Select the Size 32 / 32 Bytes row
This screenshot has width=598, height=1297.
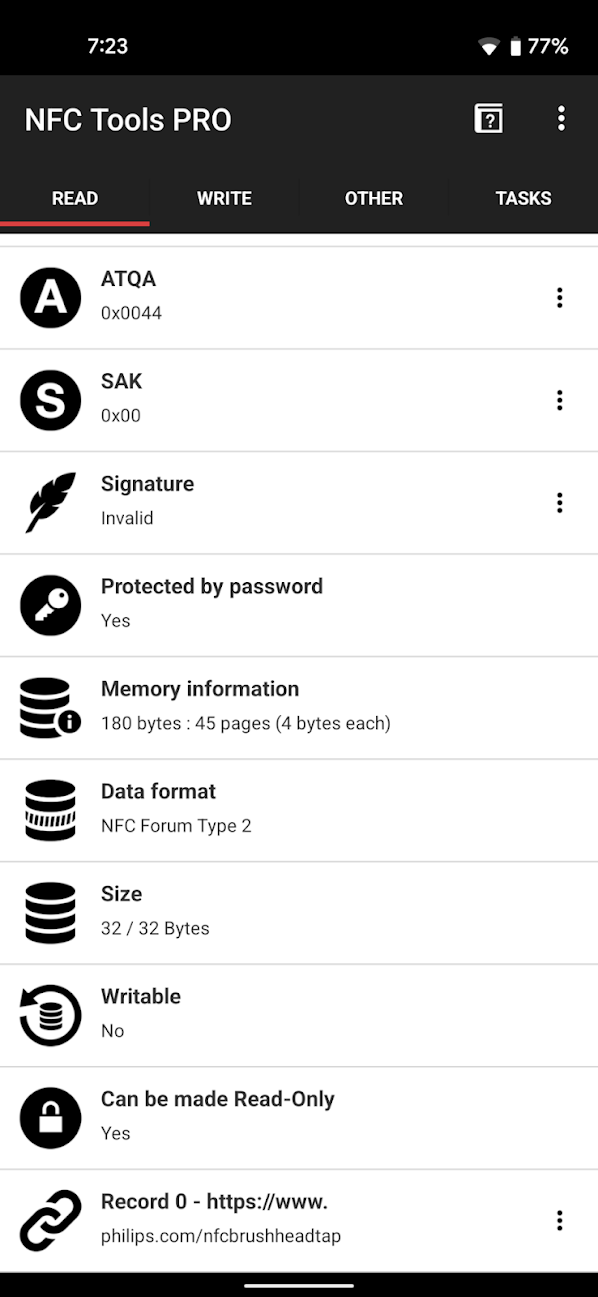coord(299,913)
